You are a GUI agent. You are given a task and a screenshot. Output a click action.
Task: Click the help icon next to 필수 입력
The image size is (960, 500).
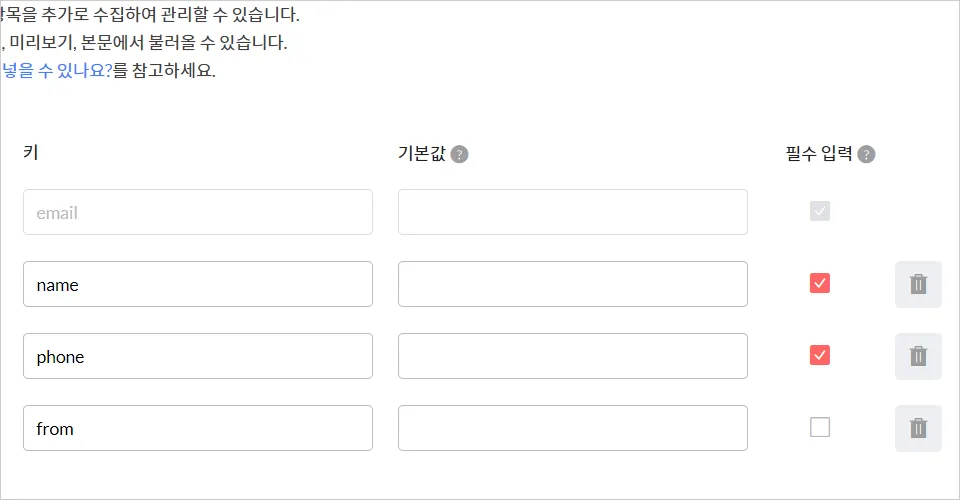pos(866,154)
